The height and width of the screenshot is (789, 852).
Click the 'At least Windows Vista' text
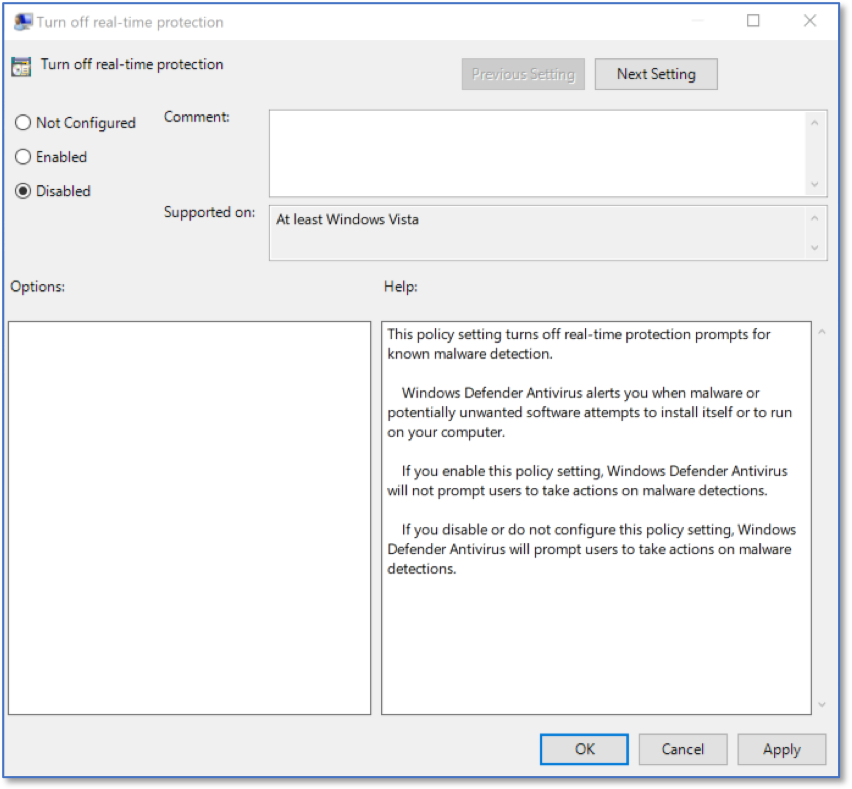point(347,220)
